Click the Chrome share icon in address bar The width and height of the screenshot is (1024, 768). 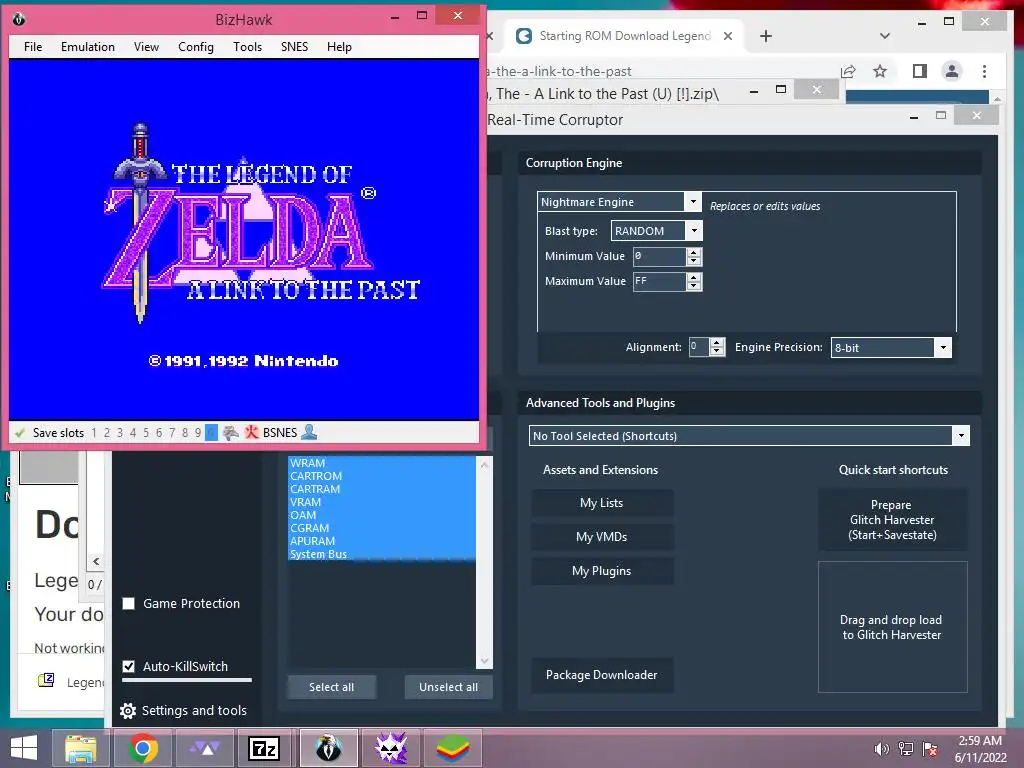click(848, 71)
